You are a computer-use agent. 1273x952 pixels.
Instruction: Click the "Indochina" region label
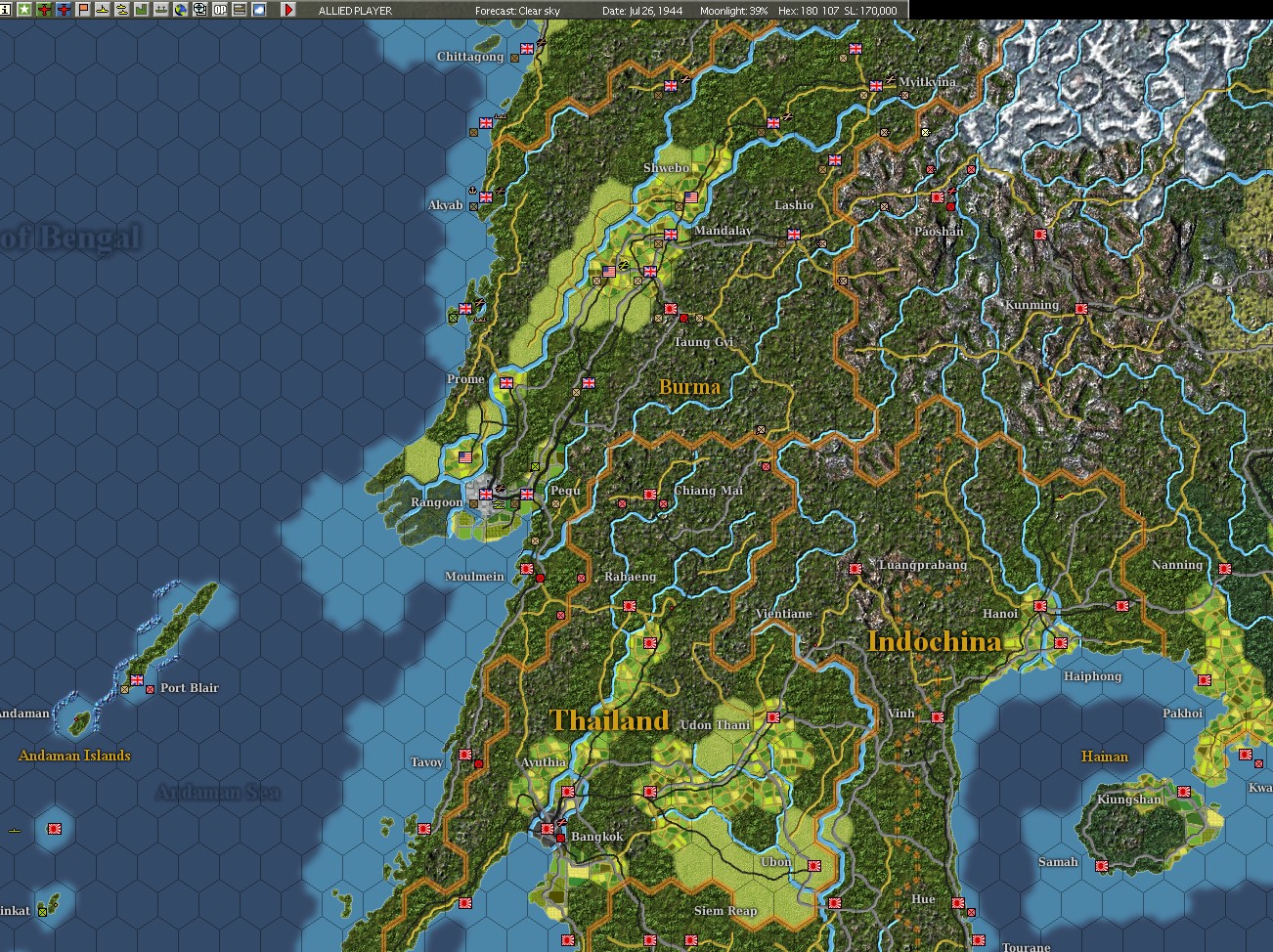935,641
